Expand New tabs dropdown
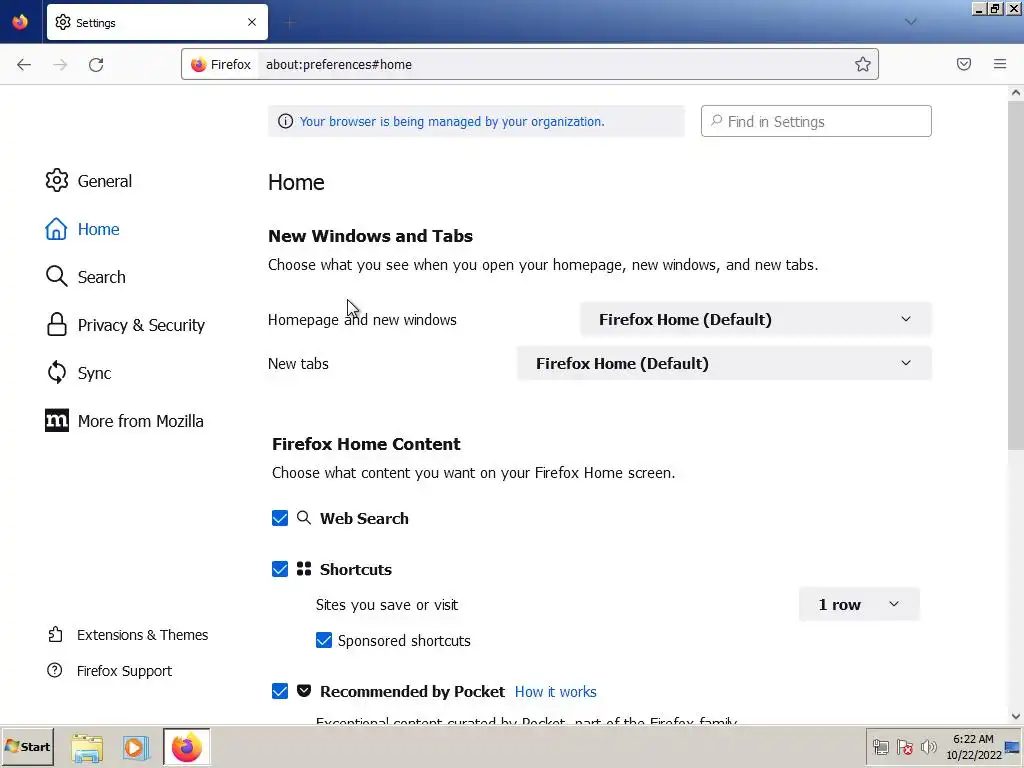The width and height of the screenshot is (1024, 768). 724,363
